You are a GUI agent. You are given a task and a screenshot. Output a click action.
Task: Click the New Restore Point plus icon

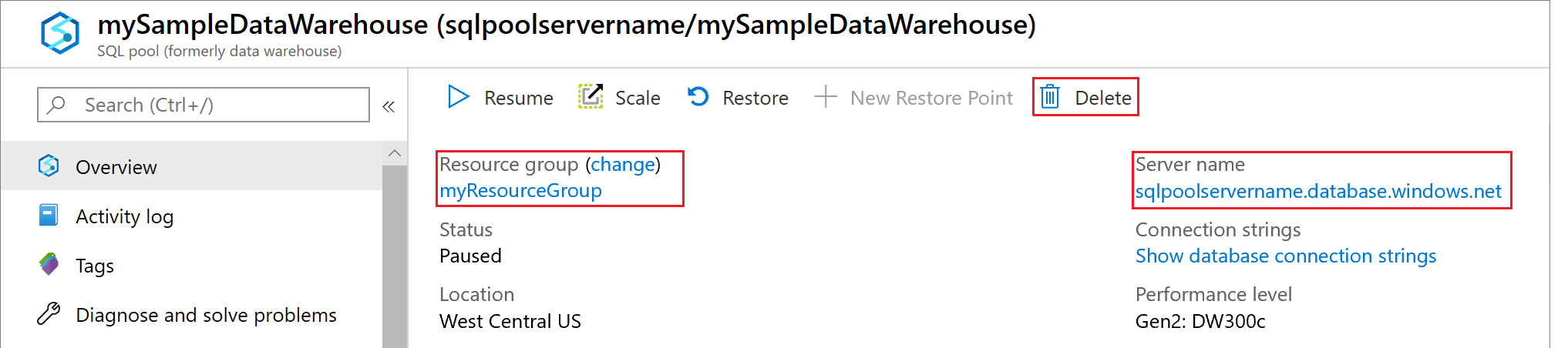(x=826, y=97)
